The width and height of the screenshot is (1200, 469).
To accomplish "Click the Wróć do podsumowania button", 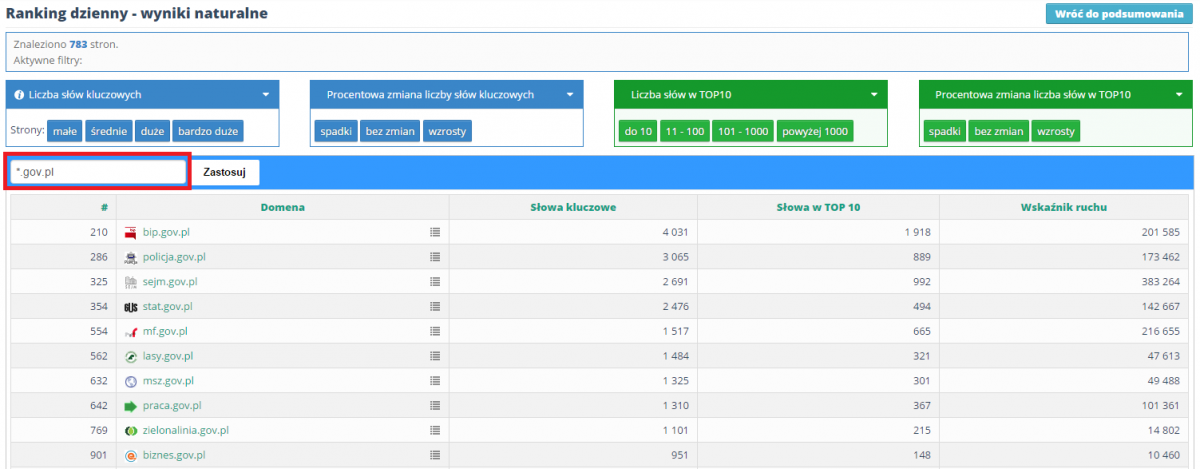I will pos(1119,14).
